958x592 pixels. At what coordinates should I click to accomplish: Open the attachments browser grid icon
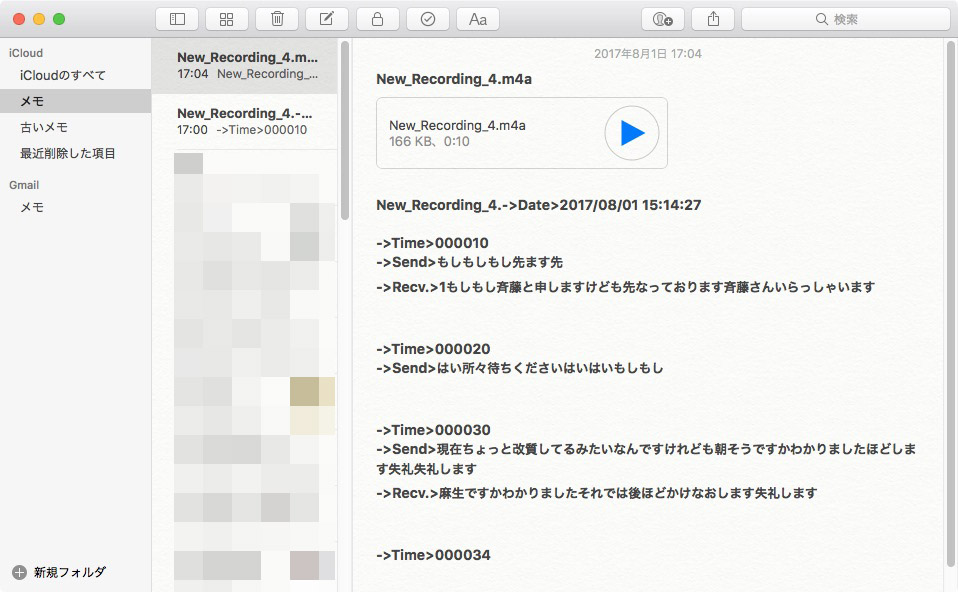tap(226, 18)
